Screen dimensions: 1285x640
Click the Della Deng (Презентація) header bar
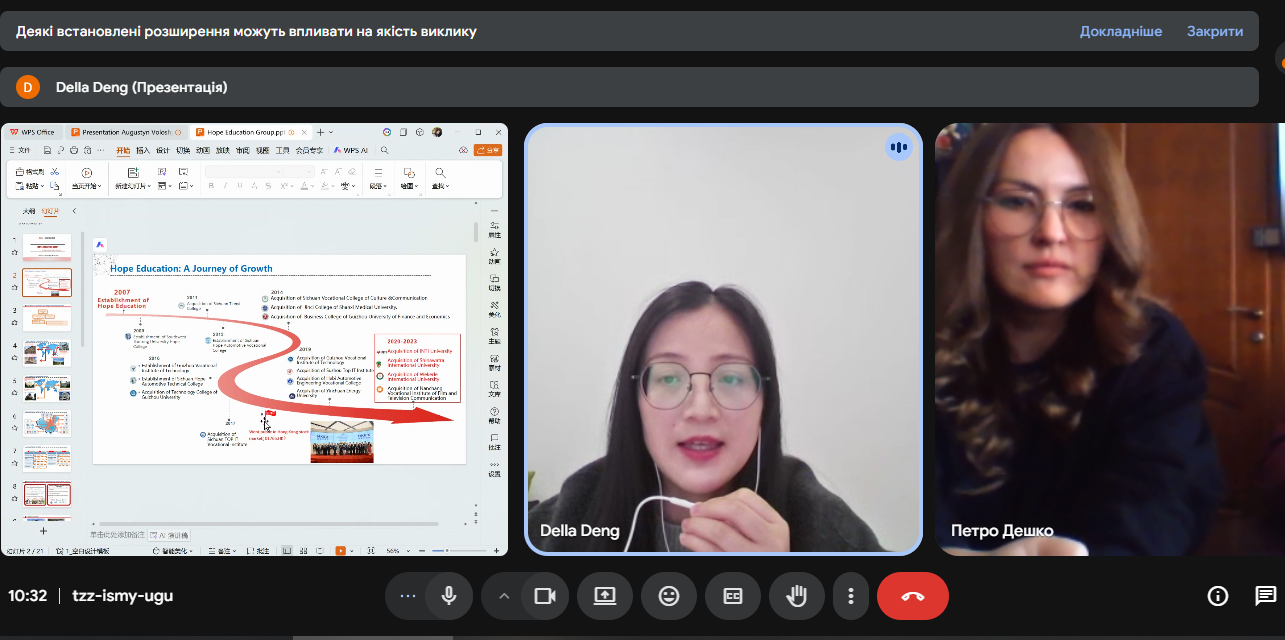pyautogui.click(x=629, y=87)
